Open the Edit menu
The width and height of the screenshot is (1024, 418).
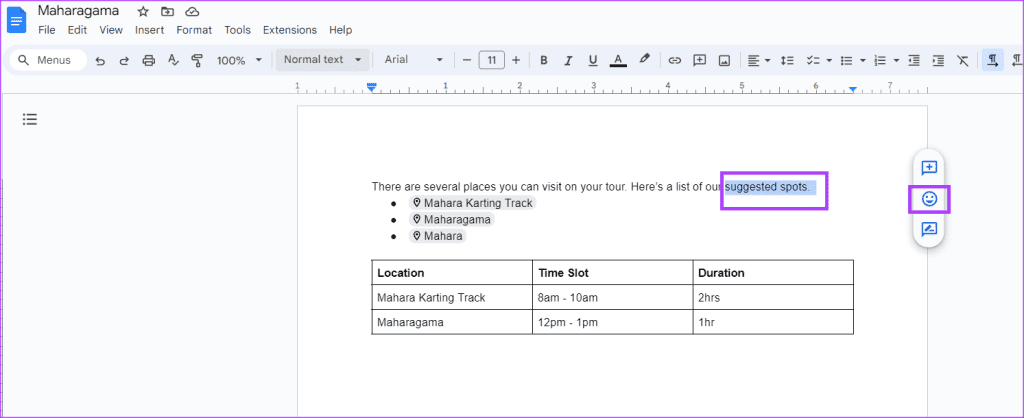(x=77, y=30)
